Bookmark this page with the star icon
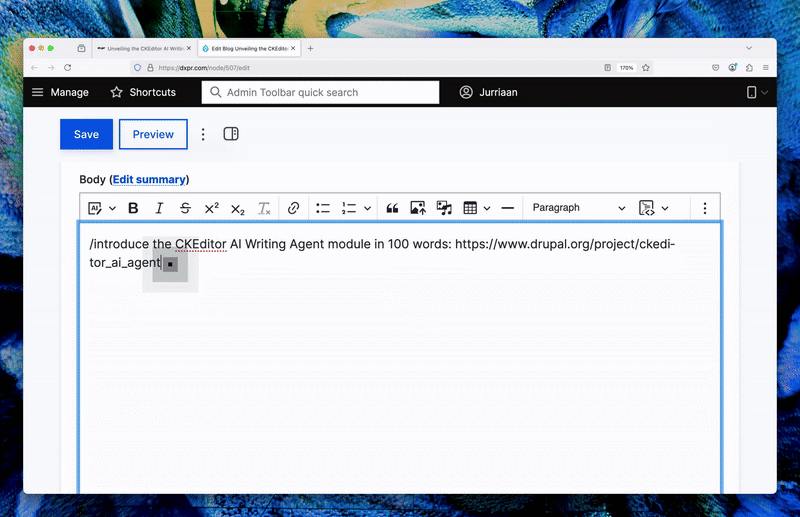The height and width of the screenshot is (517, 800). [646, 68]
